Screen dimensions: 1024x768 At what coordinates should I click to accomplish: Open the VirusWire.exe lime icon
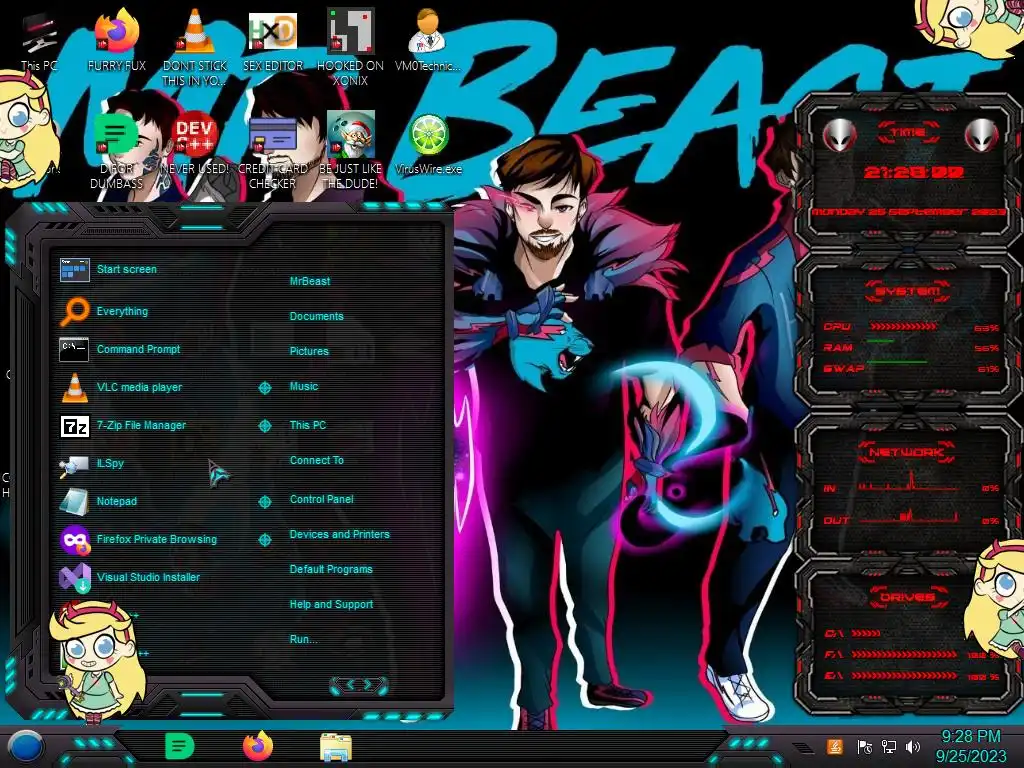tap(428, 144)
